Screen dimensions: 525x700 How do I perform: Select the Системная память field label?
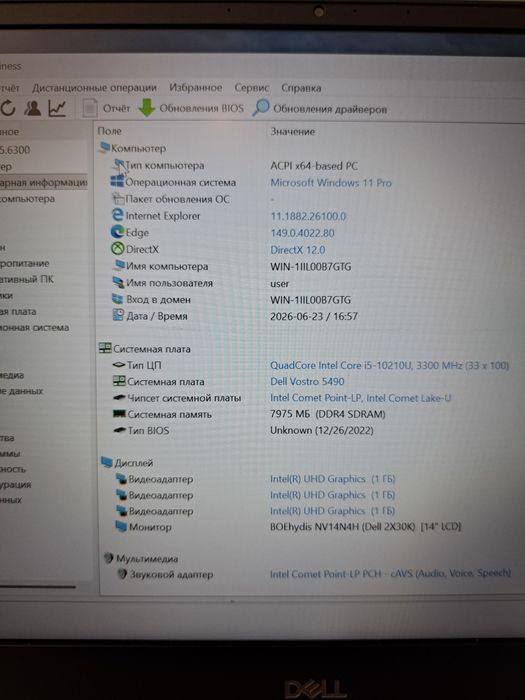(170, 414)
